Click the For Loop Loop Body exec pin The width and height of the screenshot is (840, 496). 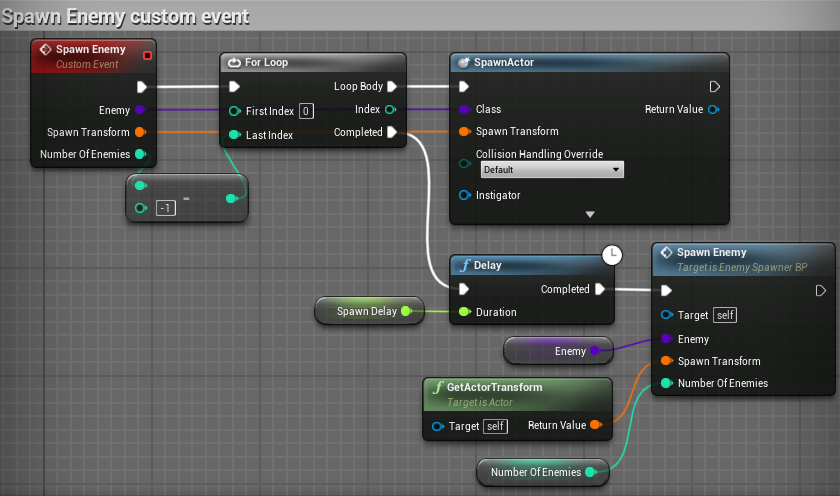[392, 87]
